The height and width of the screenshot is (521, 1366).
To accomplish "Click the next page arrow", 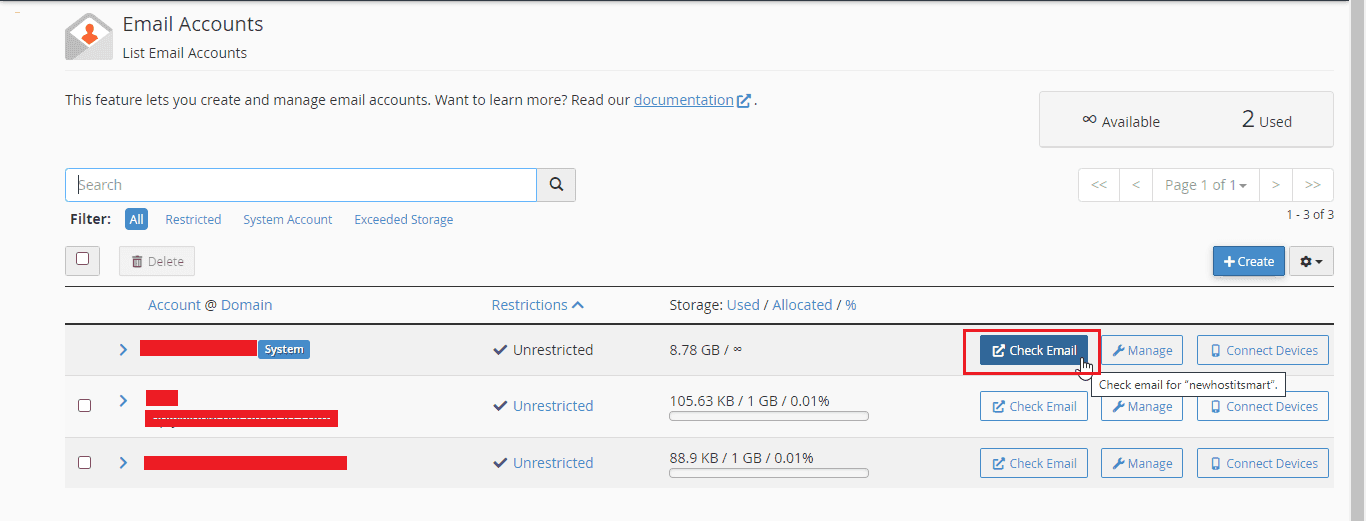I will (x=1275, y=185).
